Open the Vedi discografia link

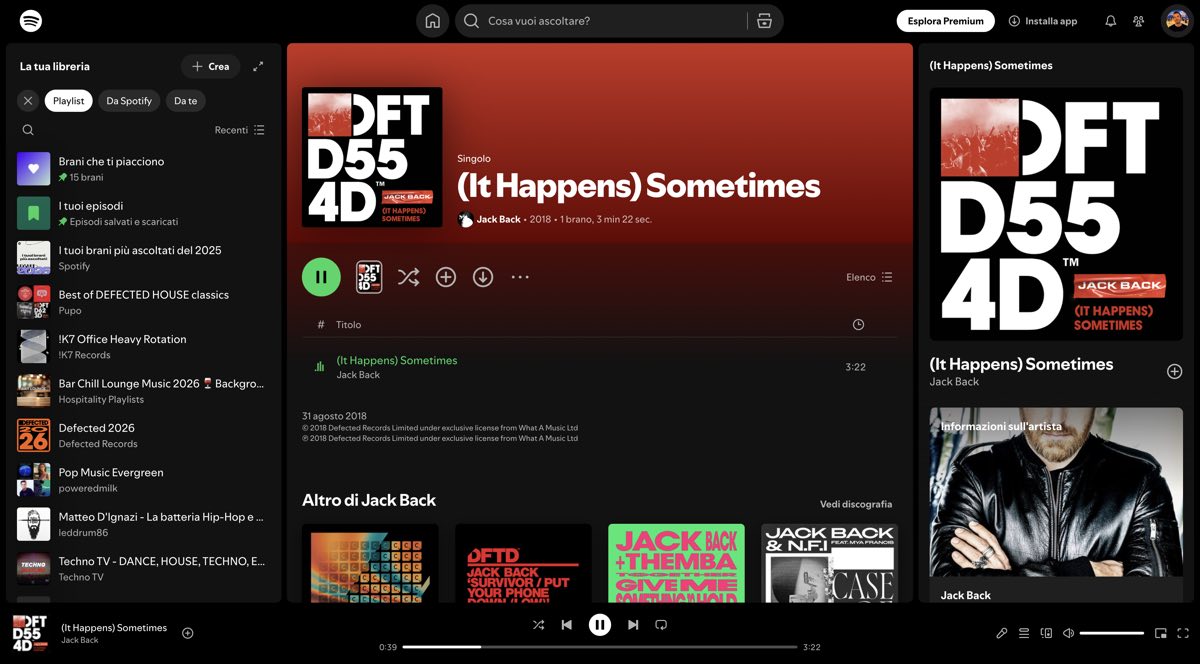[855, 504]
